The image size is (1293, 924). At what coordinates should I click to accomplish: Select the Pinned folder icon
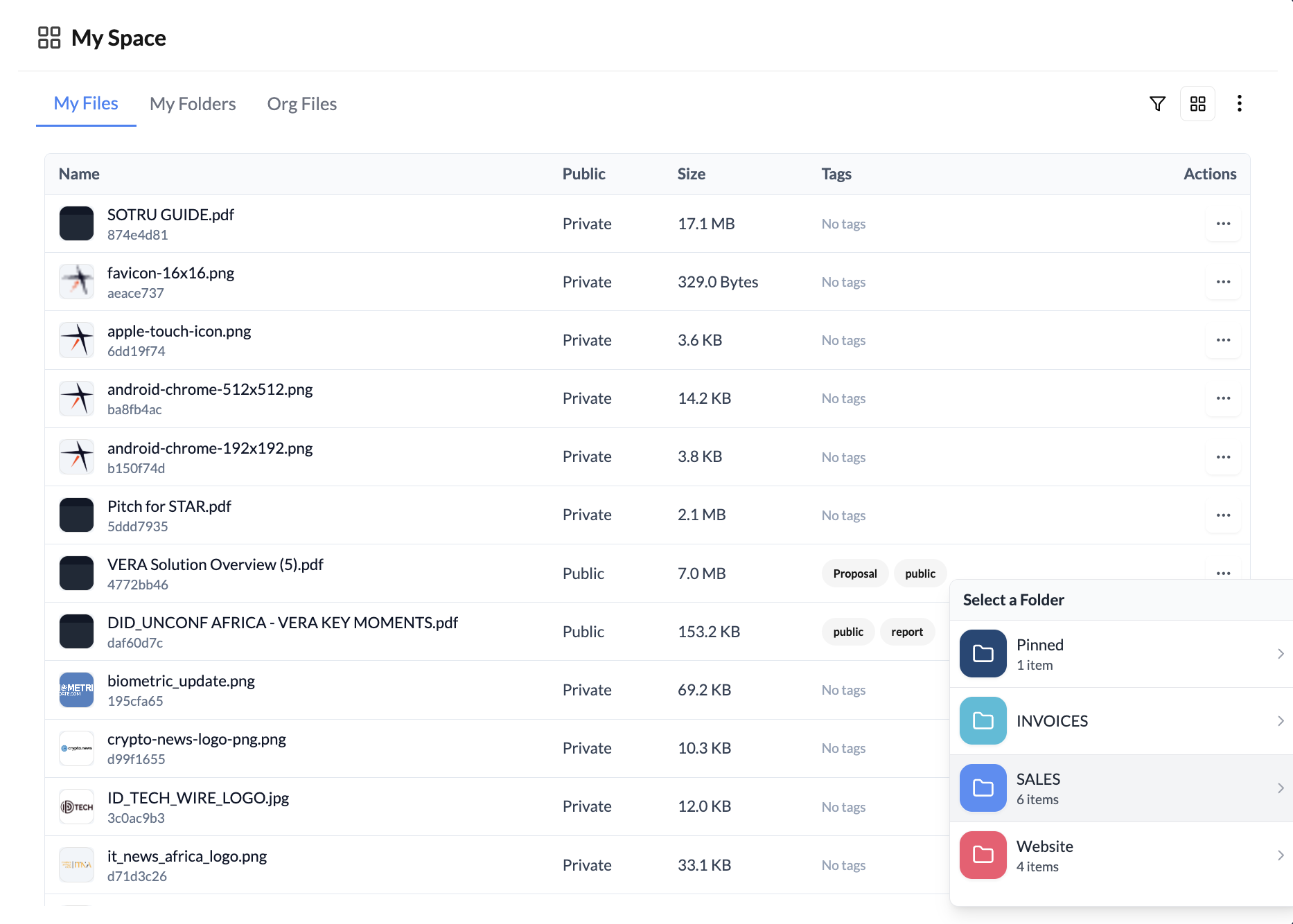click(x=983, y=653)
